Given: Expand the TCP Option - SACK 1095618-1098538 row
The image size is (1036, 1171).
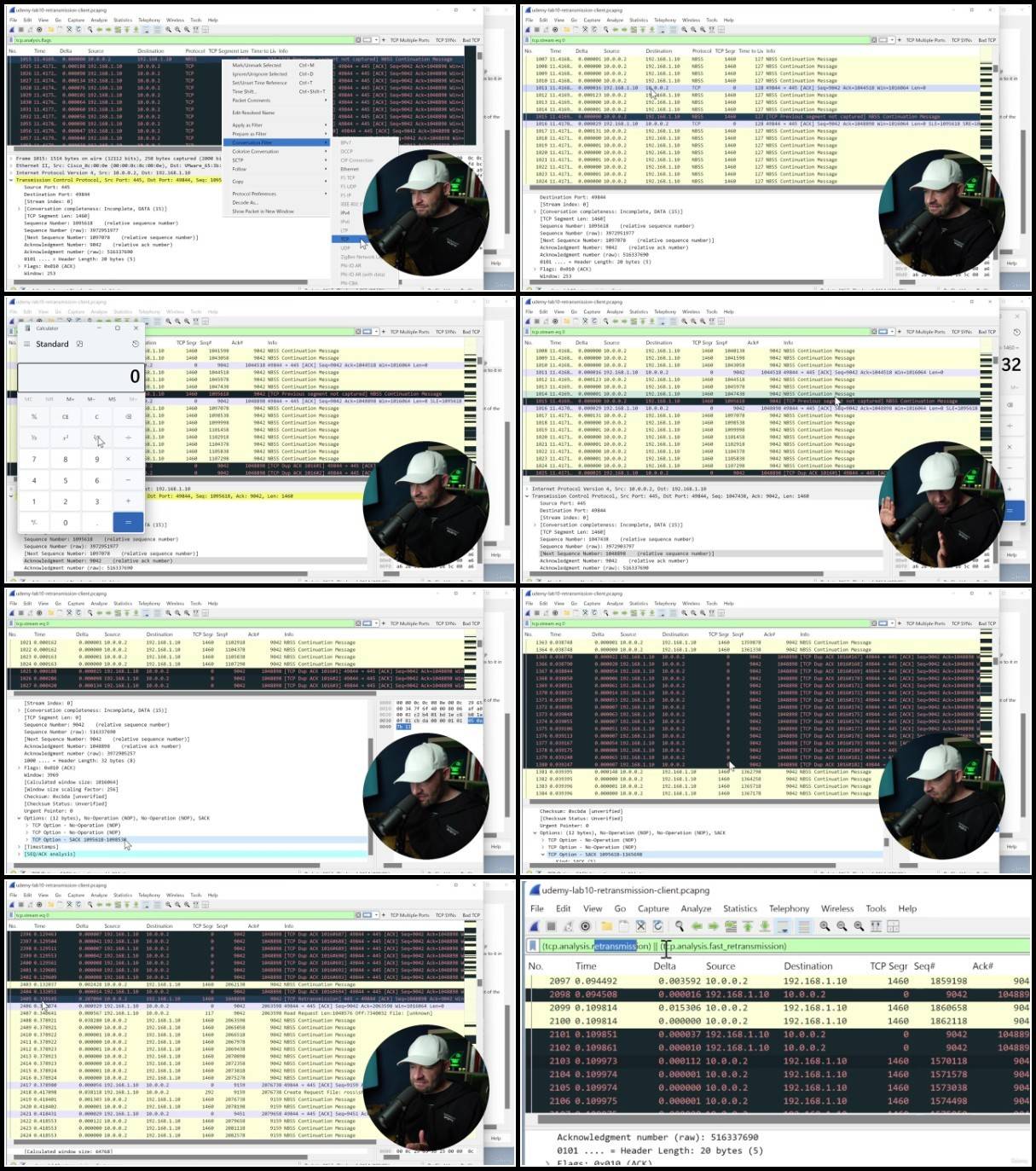Looking at the screenshot, I should click(27, 839).
